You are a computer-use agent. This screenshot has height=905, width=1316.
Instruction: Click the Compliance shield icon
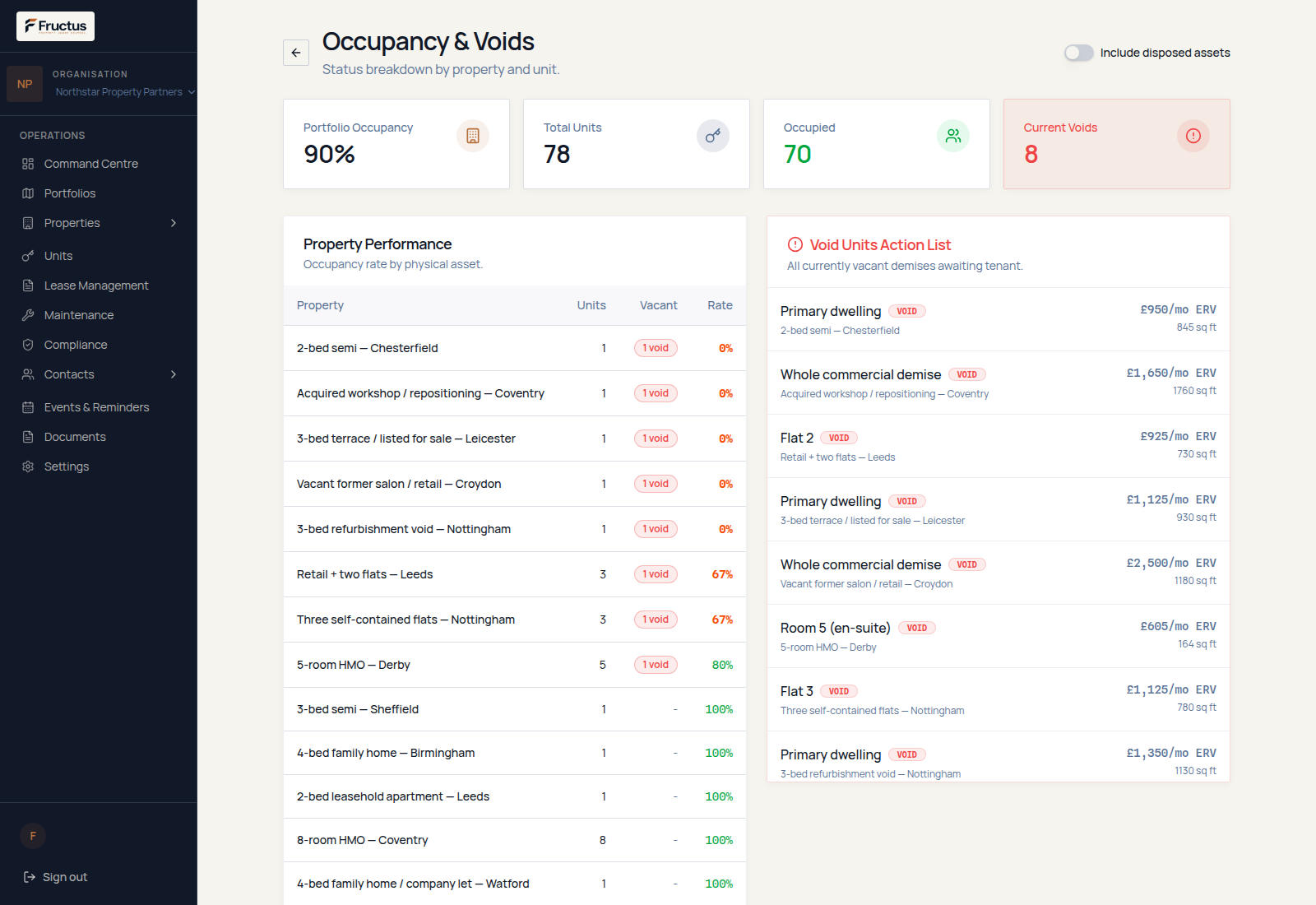click(28, 345)
